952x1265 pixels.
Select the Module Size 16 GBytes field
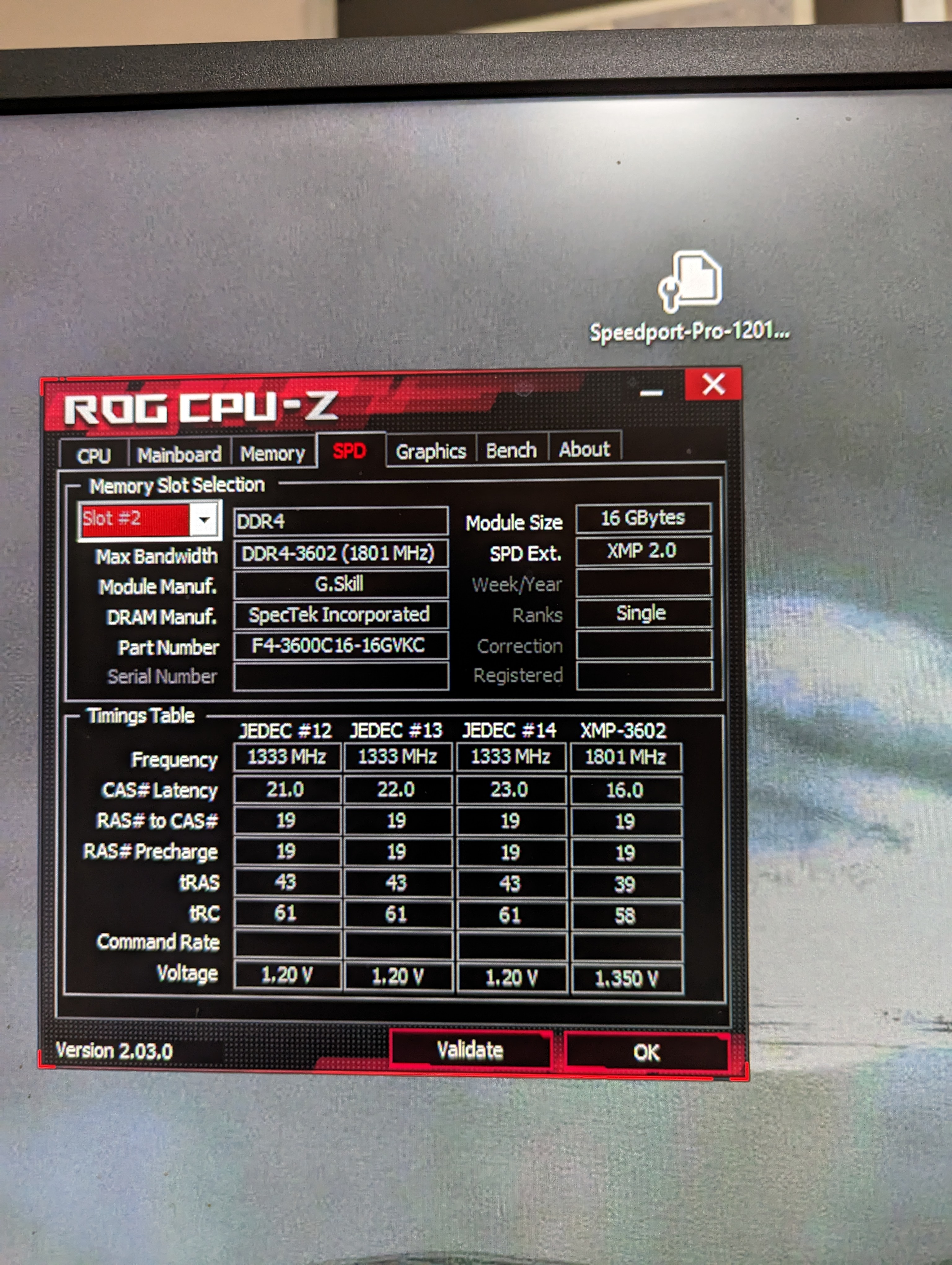pos(643,518)
